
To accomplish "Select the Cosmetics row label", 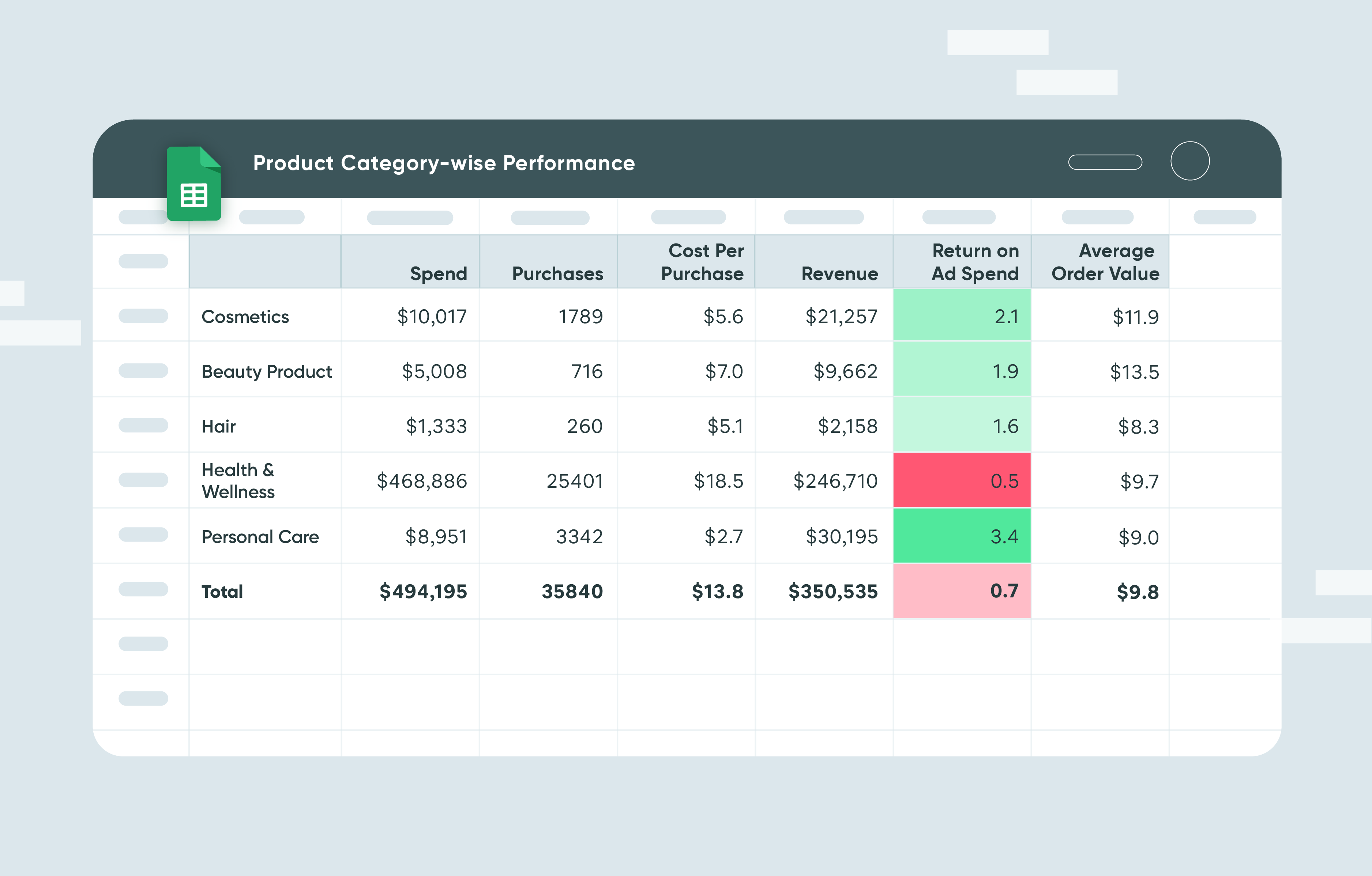I will point(245,317).
